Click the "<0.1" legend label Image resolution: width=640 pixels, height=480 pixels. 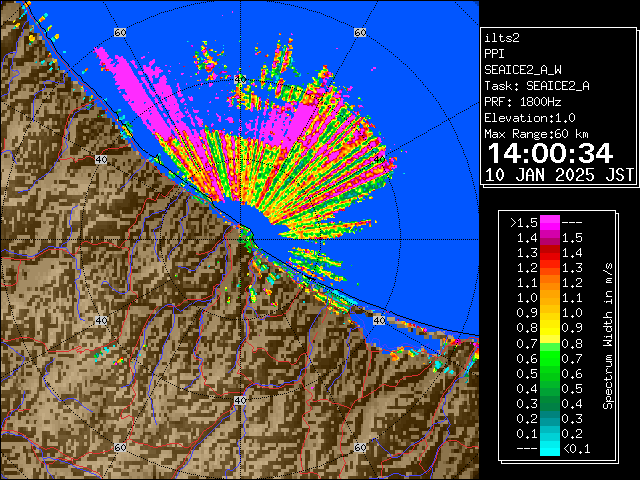click(576, 449)
